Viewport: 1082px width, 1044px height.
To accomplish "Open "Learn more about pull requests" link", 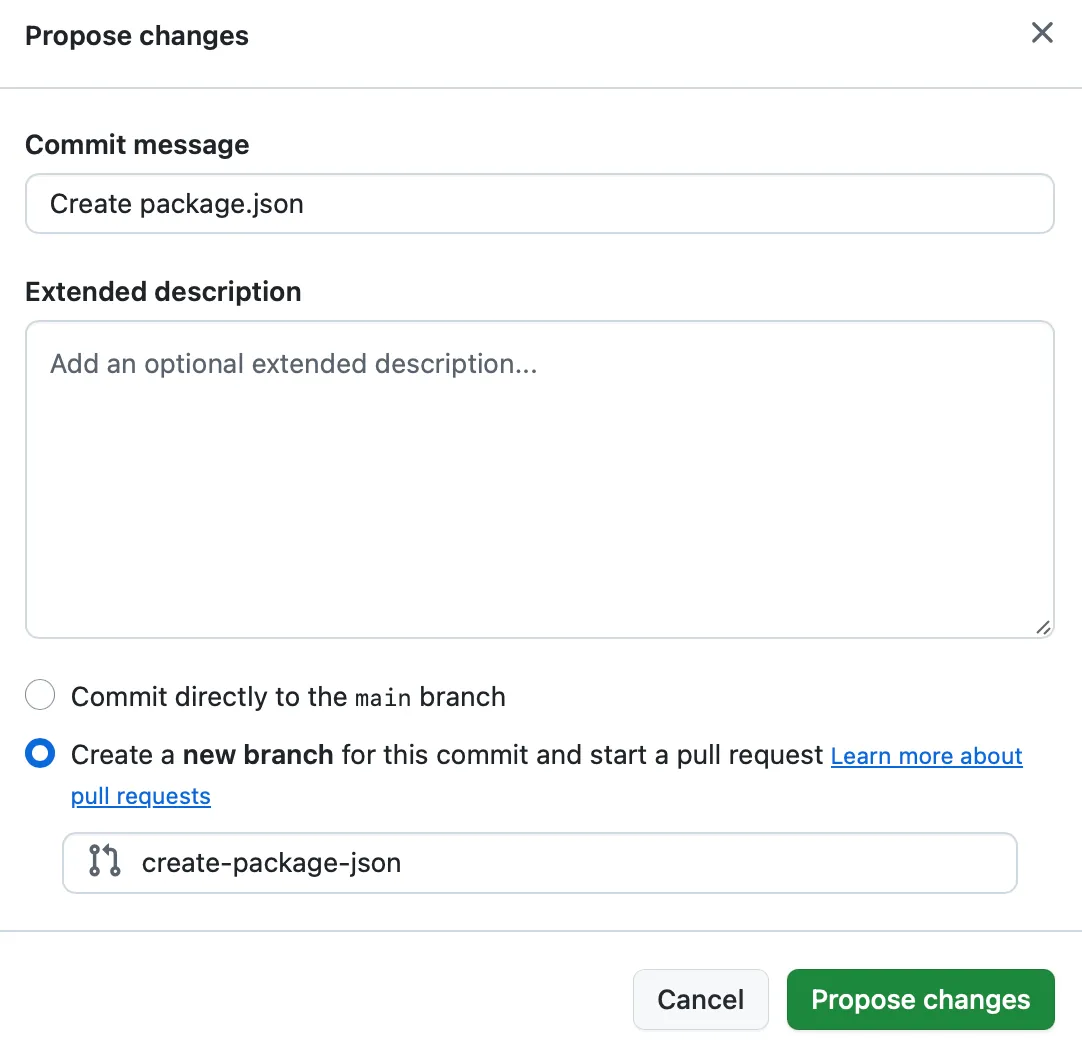I will pyautogui.click(x=926, y=756).
